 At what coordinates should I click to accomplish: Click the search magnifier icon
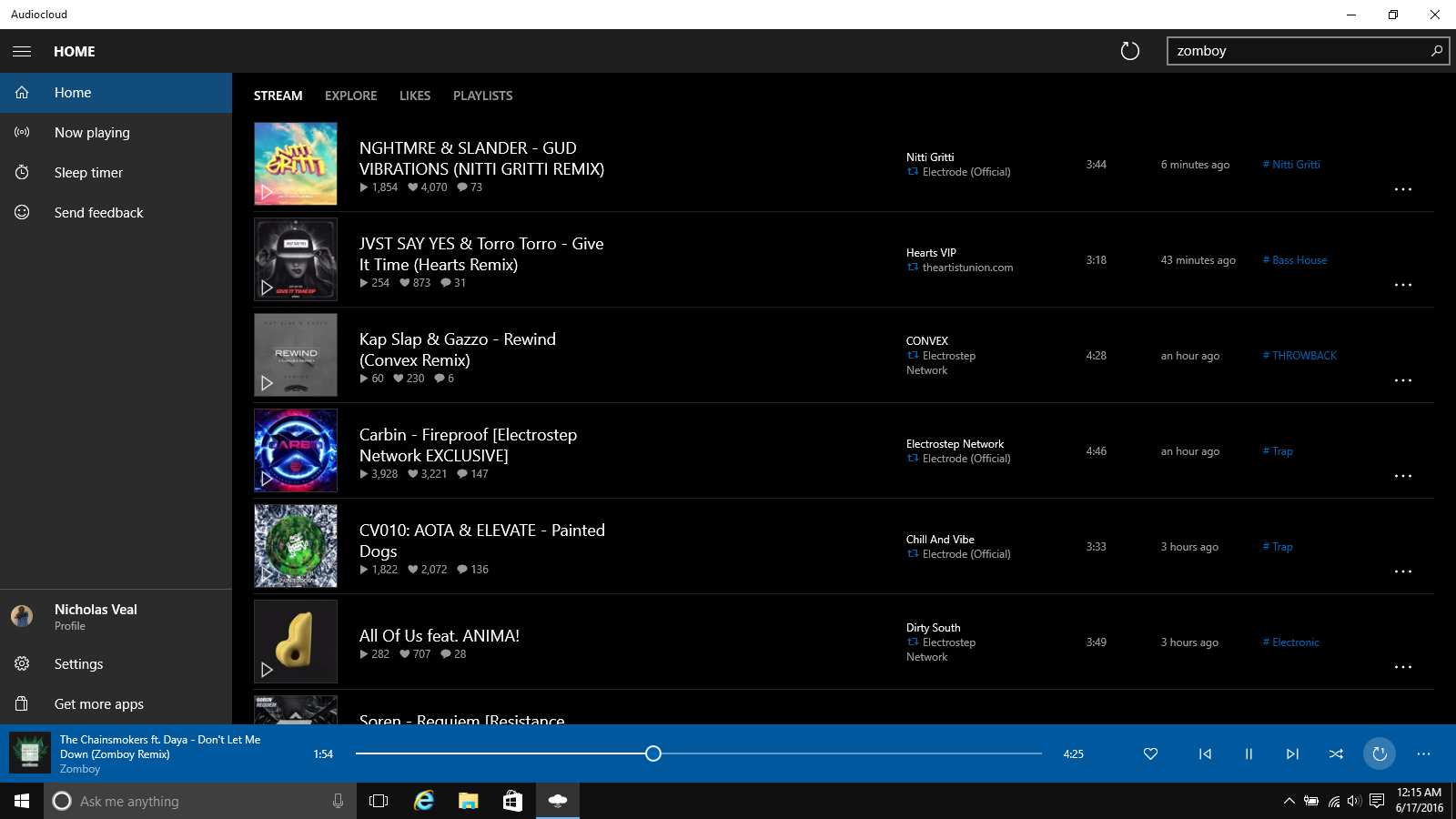[x=1436, y=51]
